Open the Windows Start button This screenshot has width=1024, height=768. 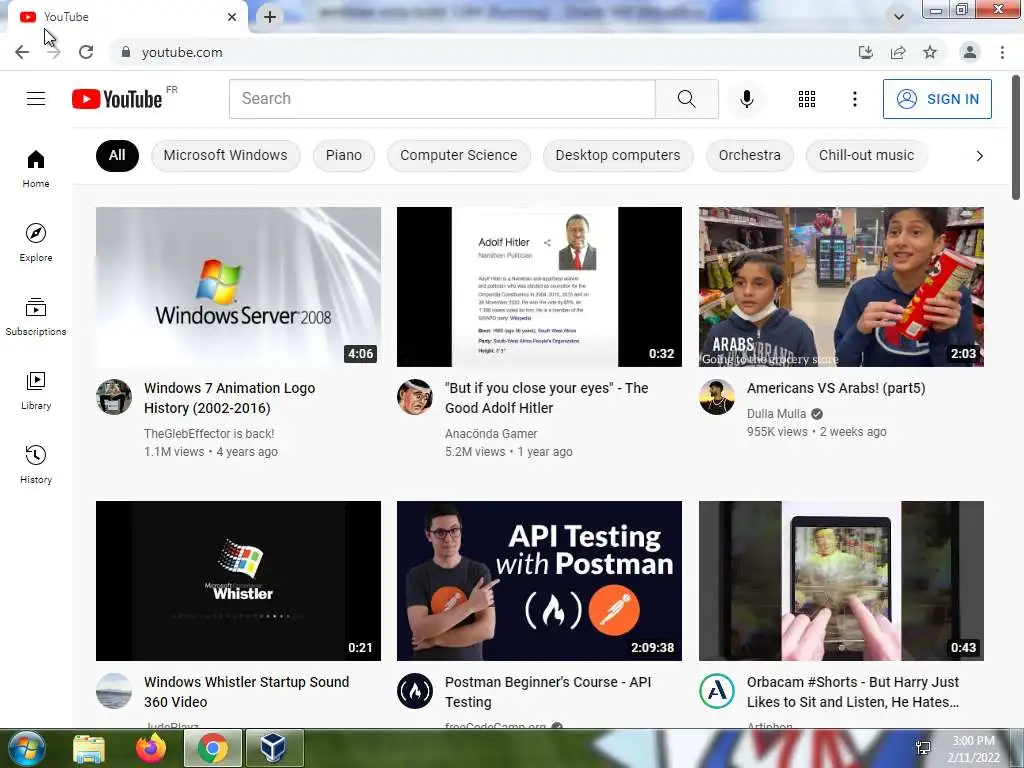26,748
